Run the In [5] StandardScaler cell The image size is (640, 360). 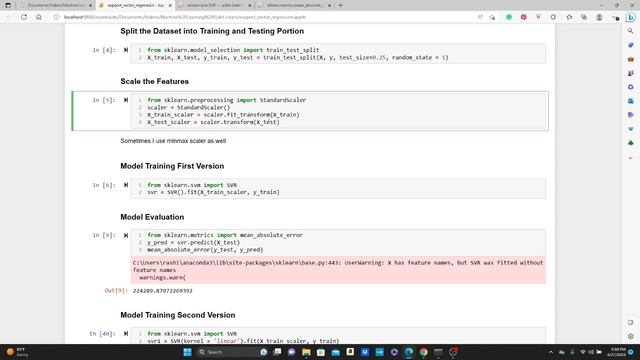point(126,100)
